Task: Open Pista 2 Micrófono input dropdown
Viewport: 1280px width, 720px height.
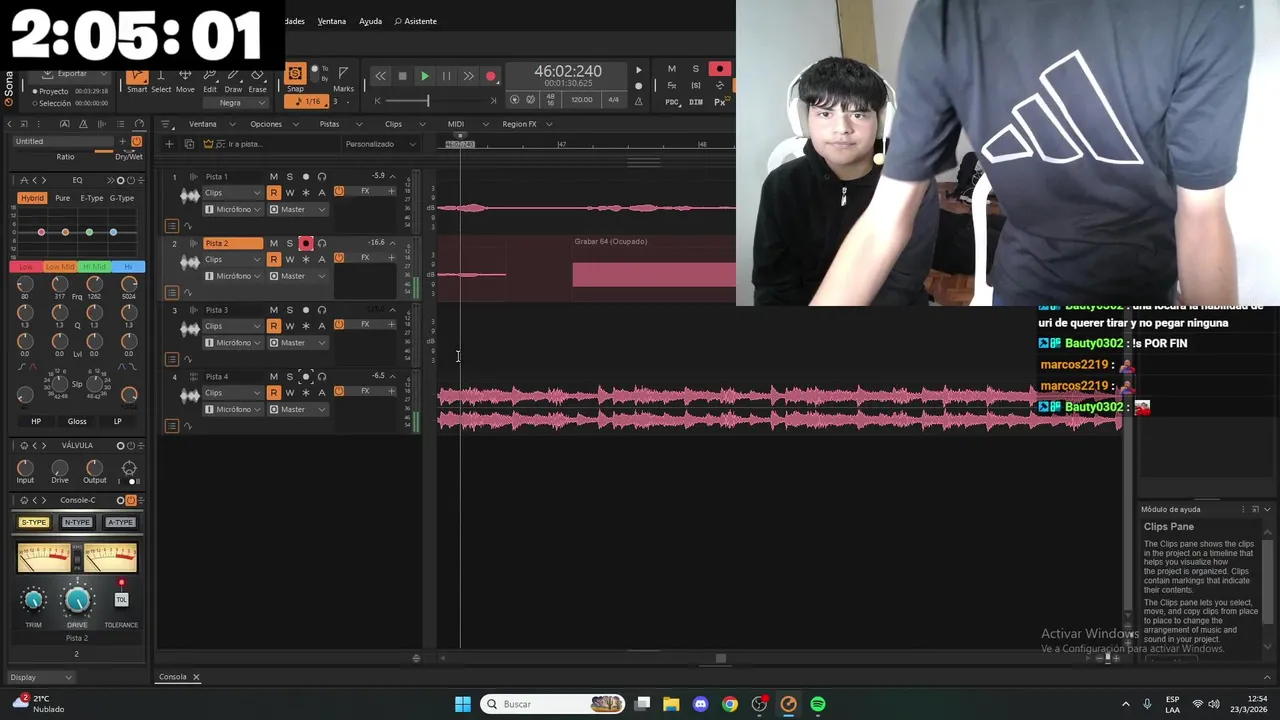Action: pos(233,276)
